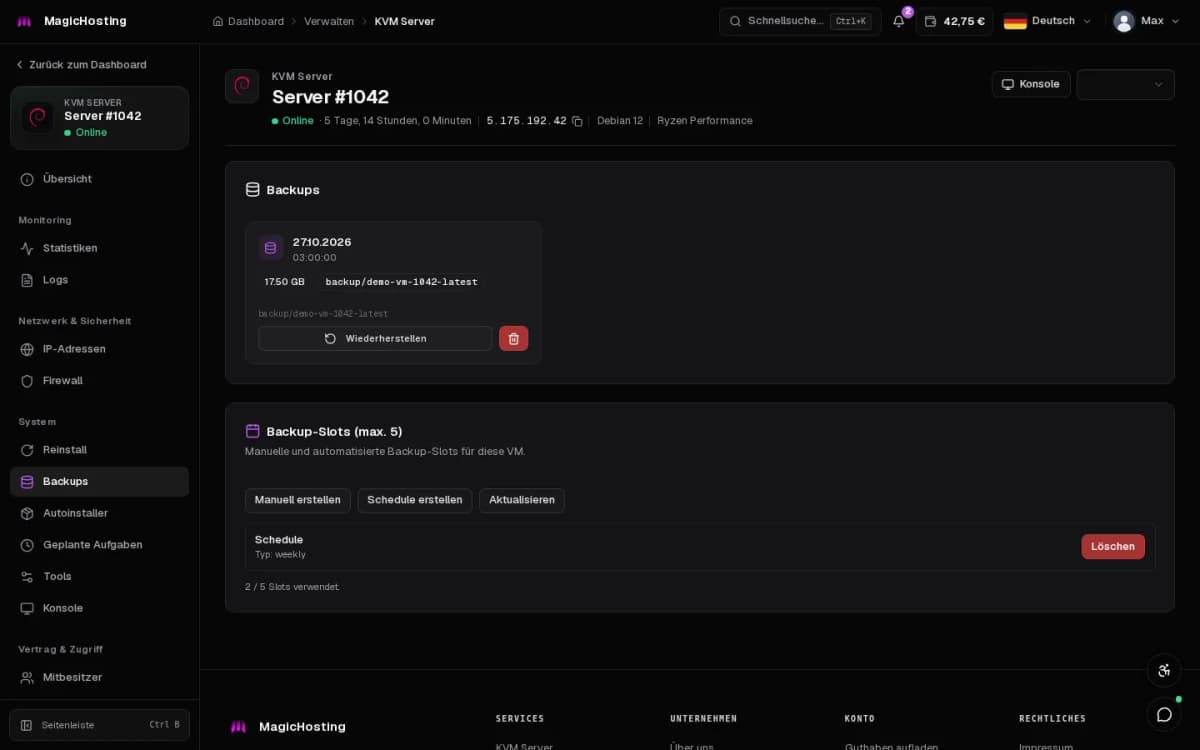Go back via Zurück zum Dashboard
This screenshot has height=750, width=1200.
tap(81, 65)
